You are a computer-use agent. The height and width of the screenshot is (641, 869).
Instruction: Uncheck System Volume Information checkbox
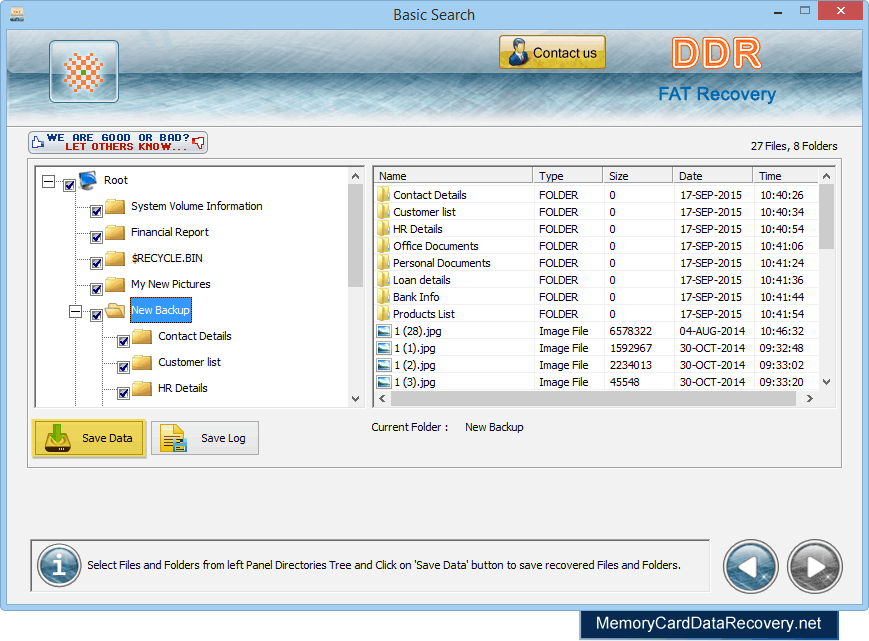(96, 211)
